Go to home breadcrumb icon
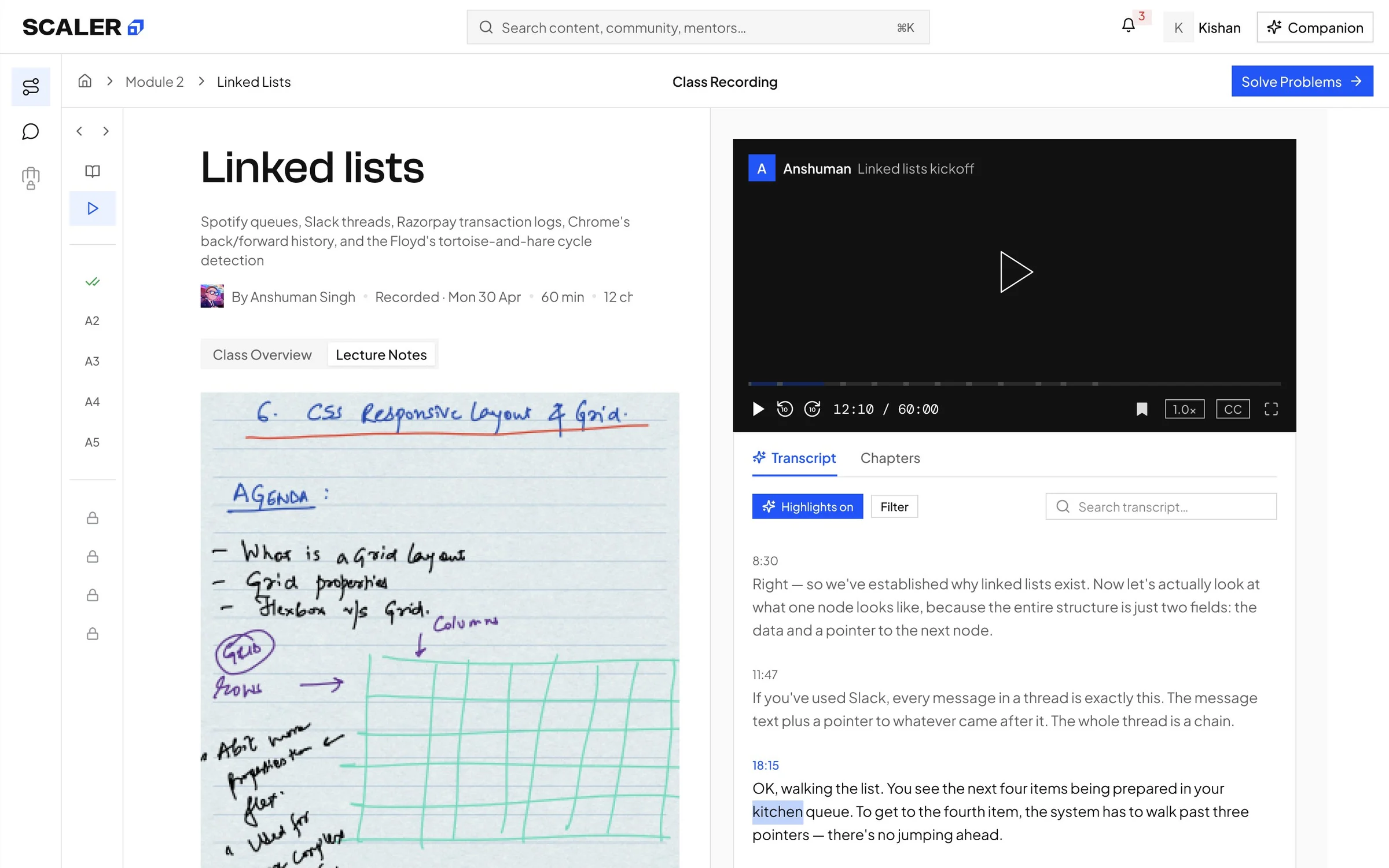Screen dimensions: 1389x868 point(85,81)
